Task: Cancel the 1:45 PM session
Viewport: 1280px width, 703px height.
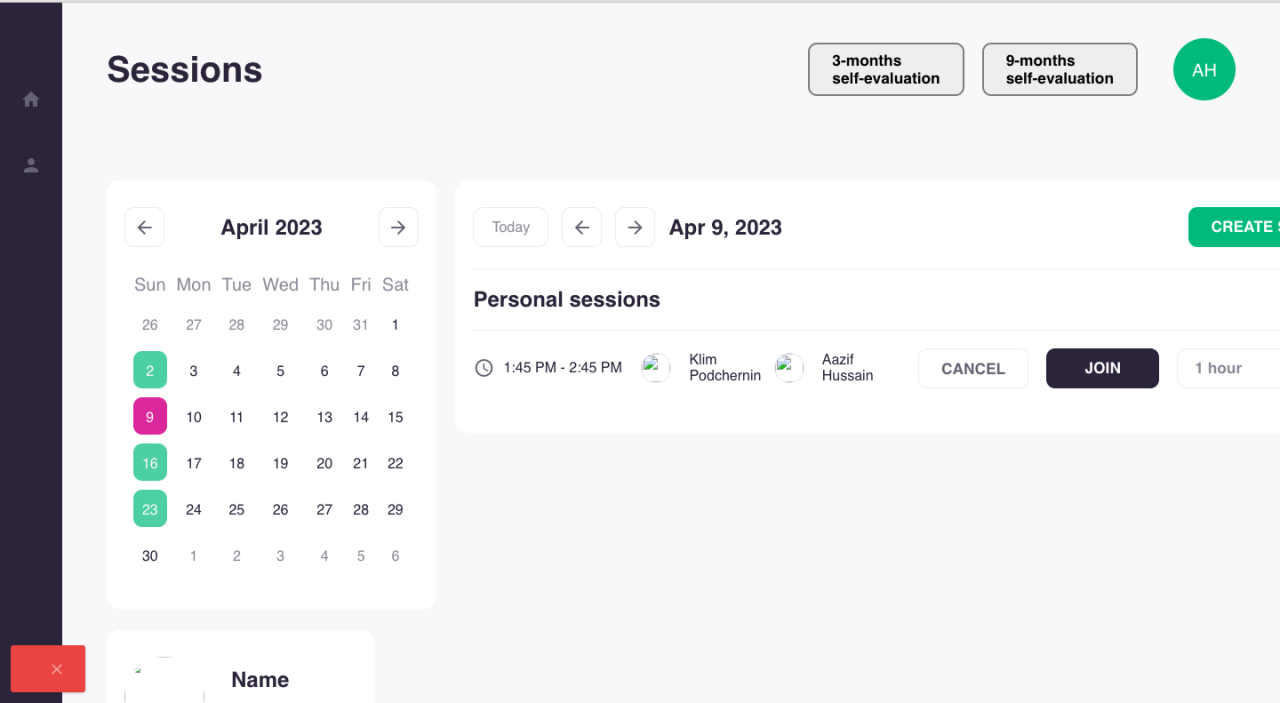Action: 973,368
